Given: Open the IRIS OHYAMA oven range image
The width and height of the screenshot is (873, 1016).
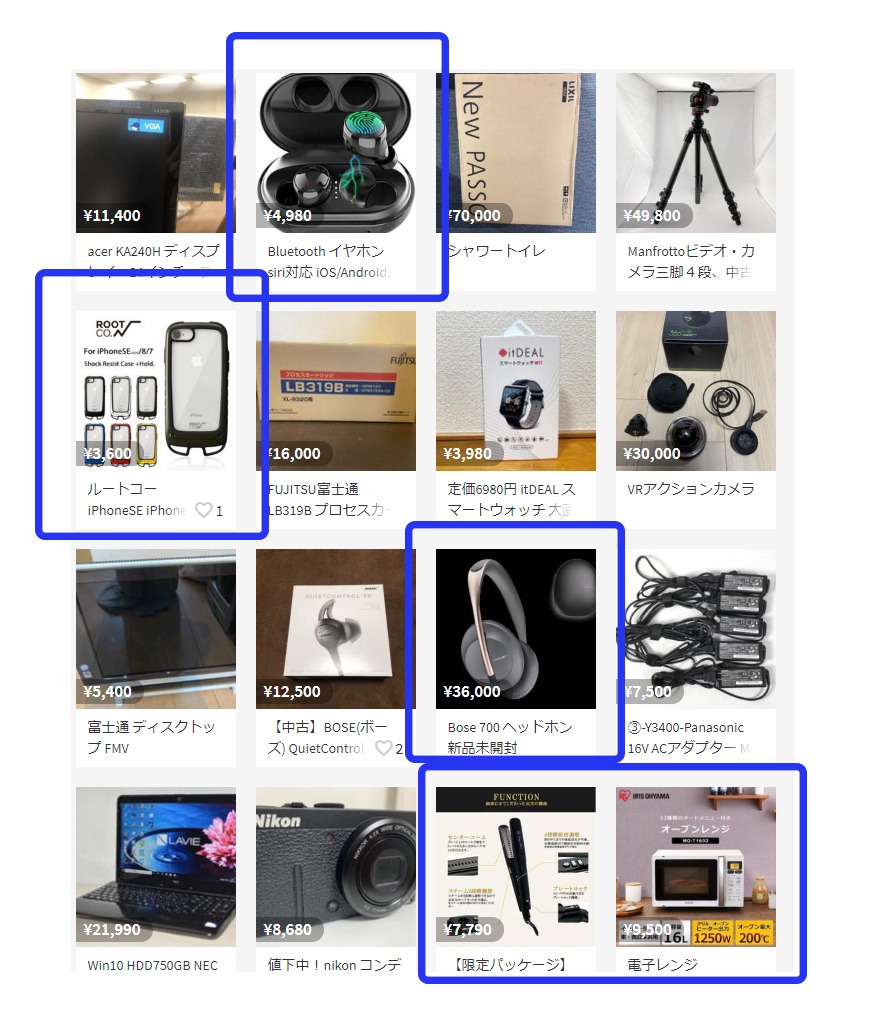Looking at the screenshot, I should click(695, 867).
